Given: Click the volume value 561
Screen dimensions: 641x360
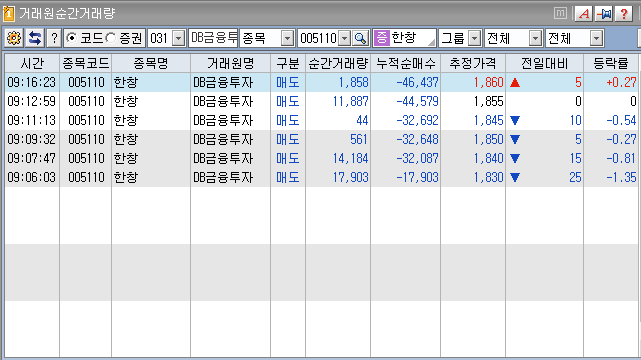Looking at the screenshot, I should click(x=359, y=139).
